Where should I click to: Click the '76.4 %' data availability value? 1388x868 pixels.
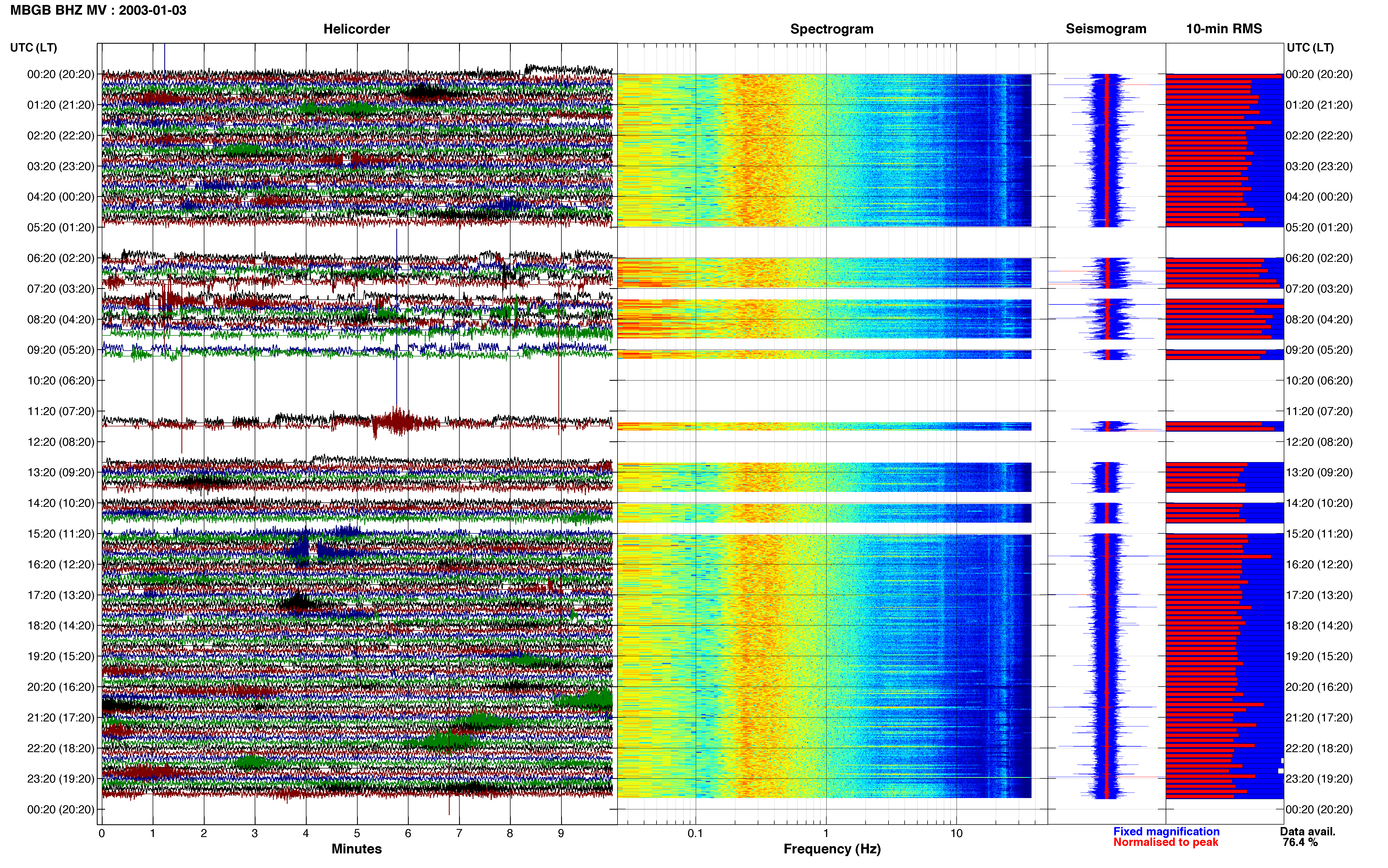[x=1300, y=842]
